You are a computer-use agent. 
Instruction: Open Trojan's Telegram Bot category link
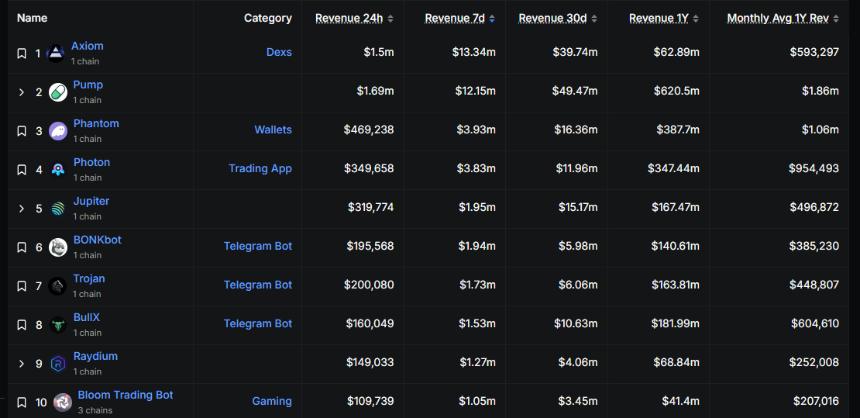point(258,285)
